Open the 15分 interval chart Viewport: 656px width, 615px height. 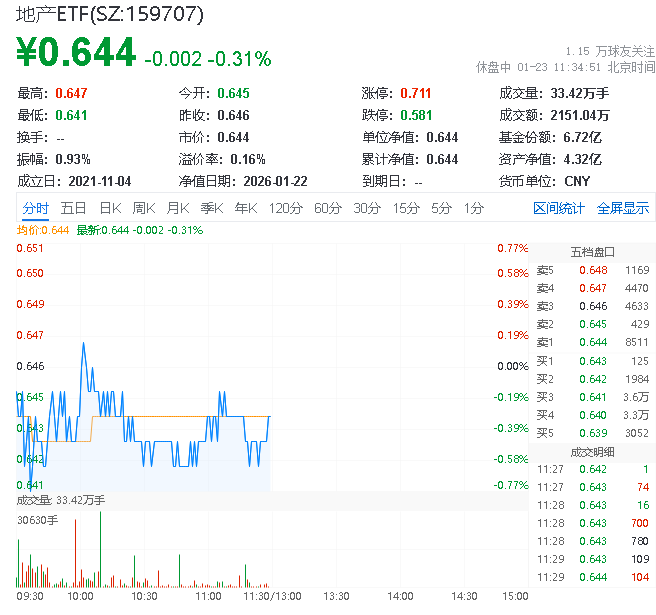(406, 208)
